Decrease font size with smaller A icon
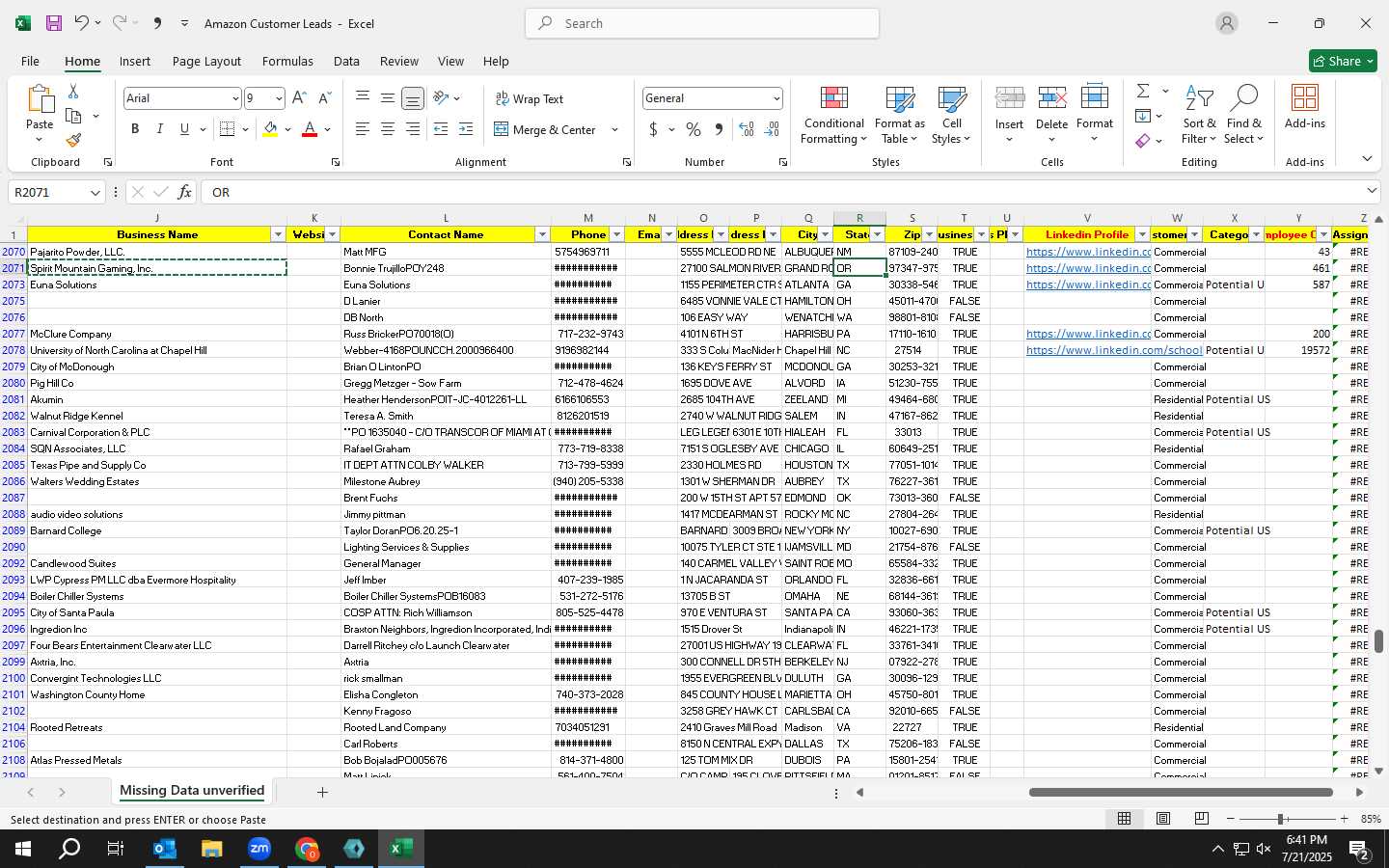This screenshot has height=868, width=1389. [324, 98]
